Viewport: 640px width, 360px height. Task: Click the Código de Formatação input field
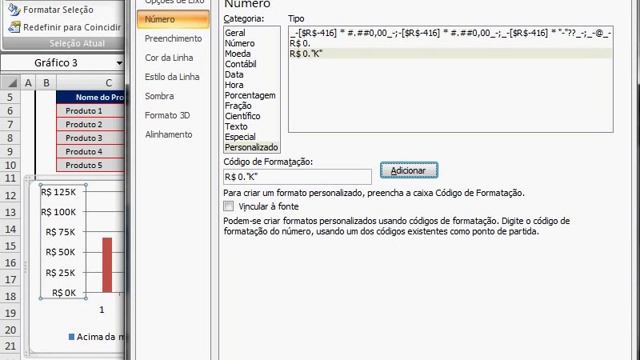297,177
